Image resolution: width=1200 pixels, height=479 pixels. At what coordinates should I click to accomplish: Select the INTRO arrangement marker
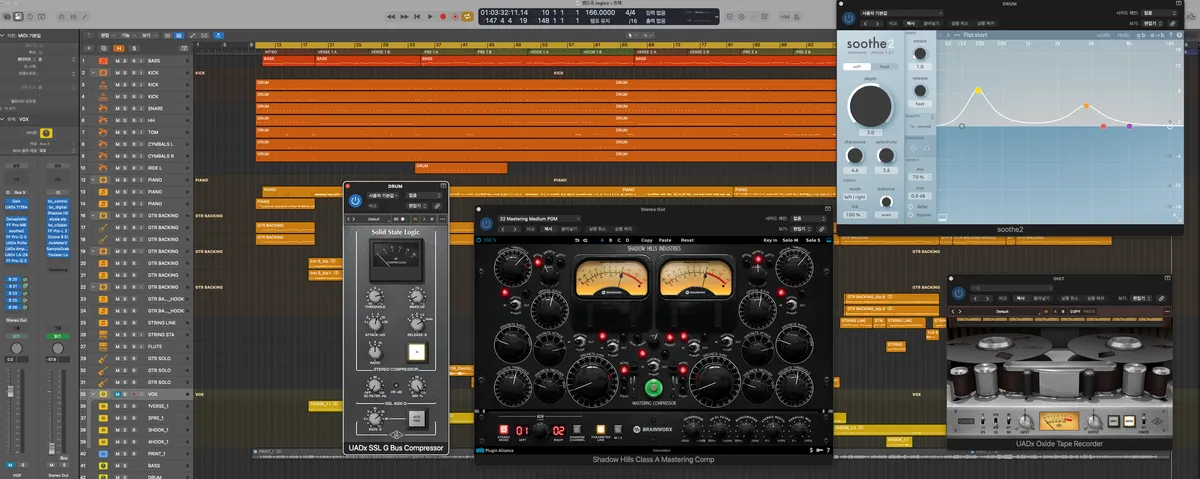point(288,52)
